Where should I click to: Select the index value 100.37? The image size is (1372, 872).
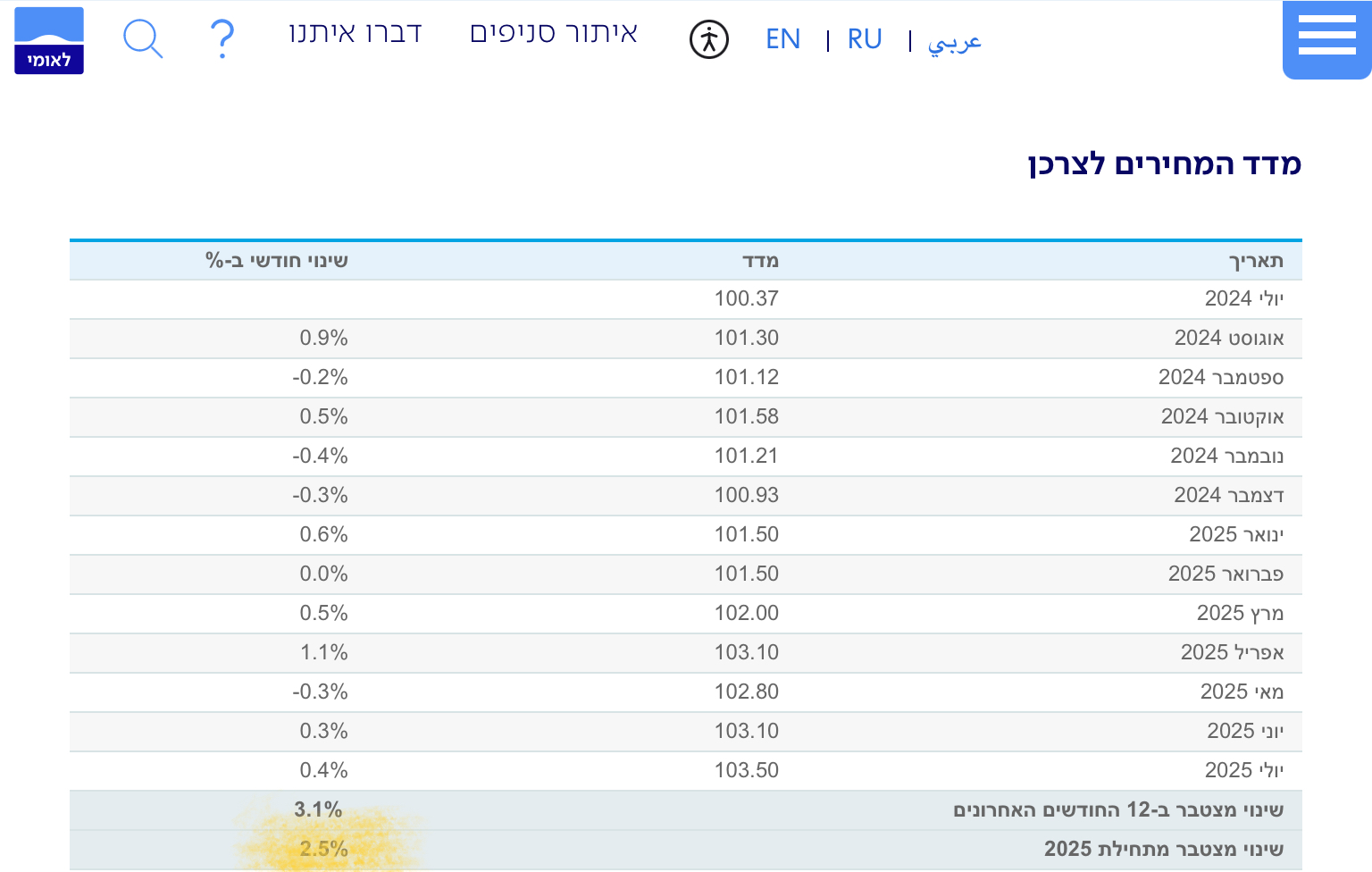[x=747, y=298]
